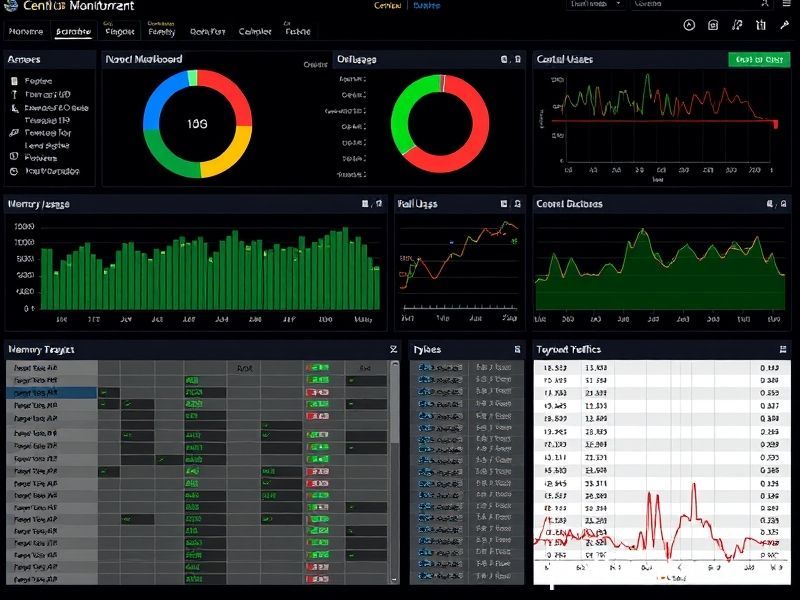This screenshot has height=600, width=800.
Task: Select the blue-highlighted row in the status table
Action: click(x=52, y=392)
